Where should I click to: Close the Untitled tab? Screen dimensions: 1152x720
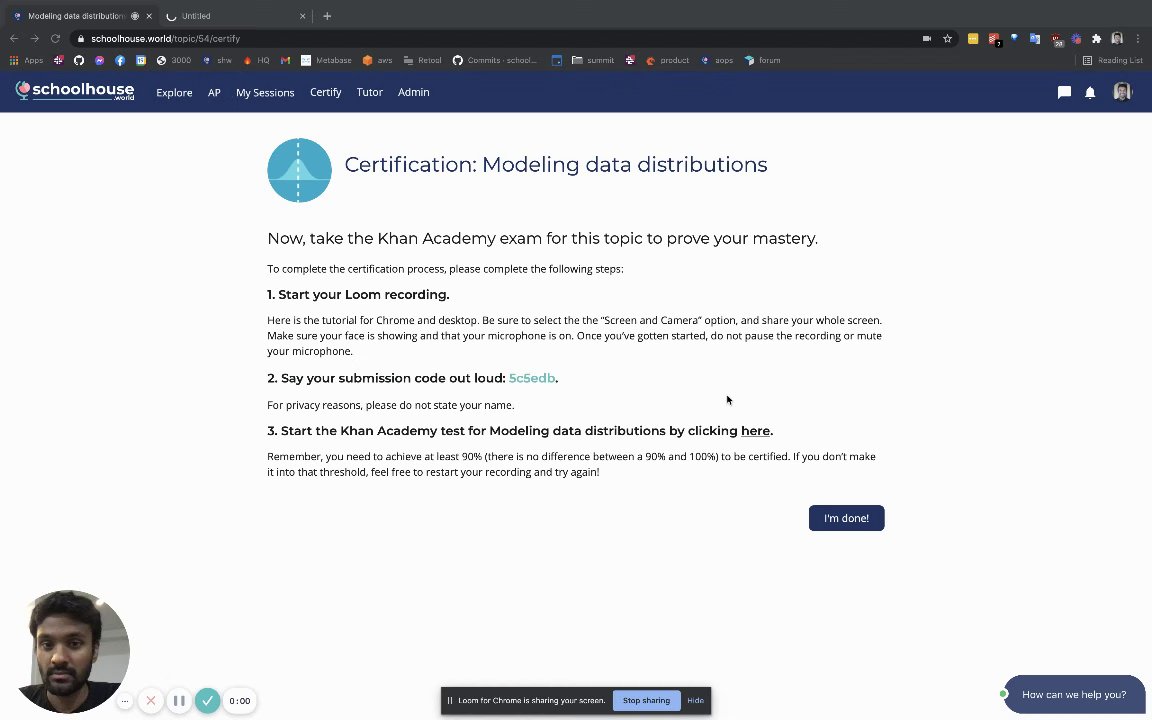pyautogui.click(x=303, y=16)
